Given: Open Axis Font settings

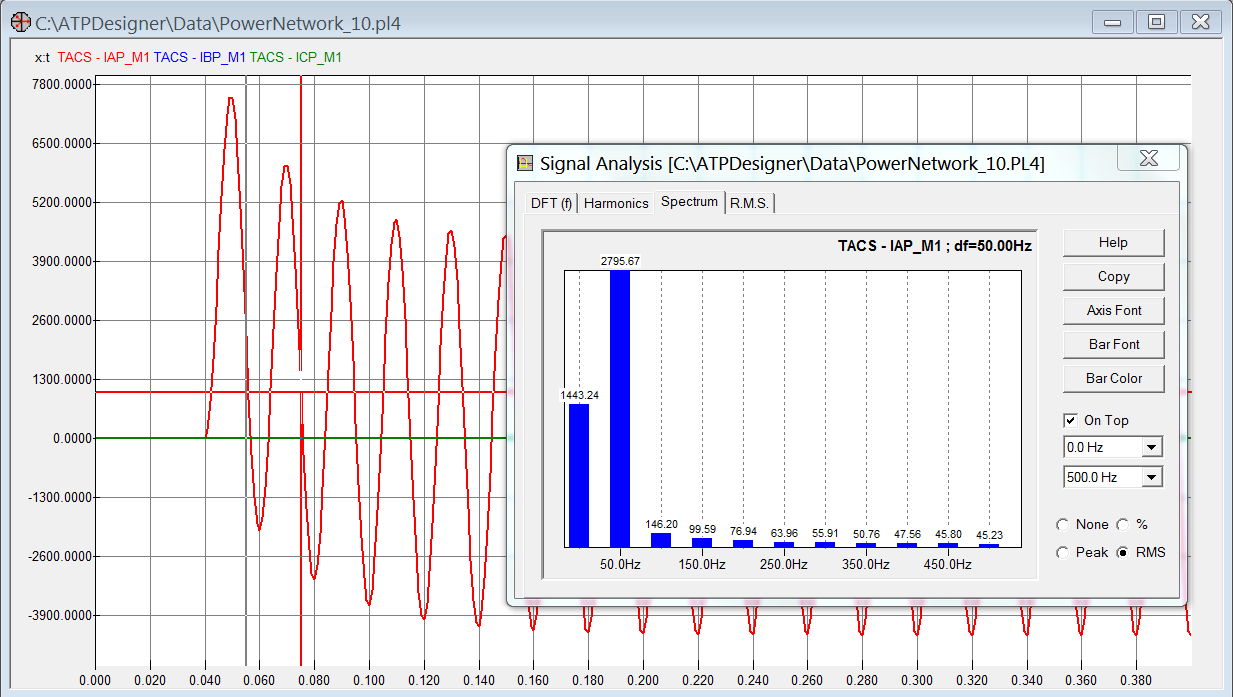Looking at the screenshot, I should click(x=1113, y=311).
